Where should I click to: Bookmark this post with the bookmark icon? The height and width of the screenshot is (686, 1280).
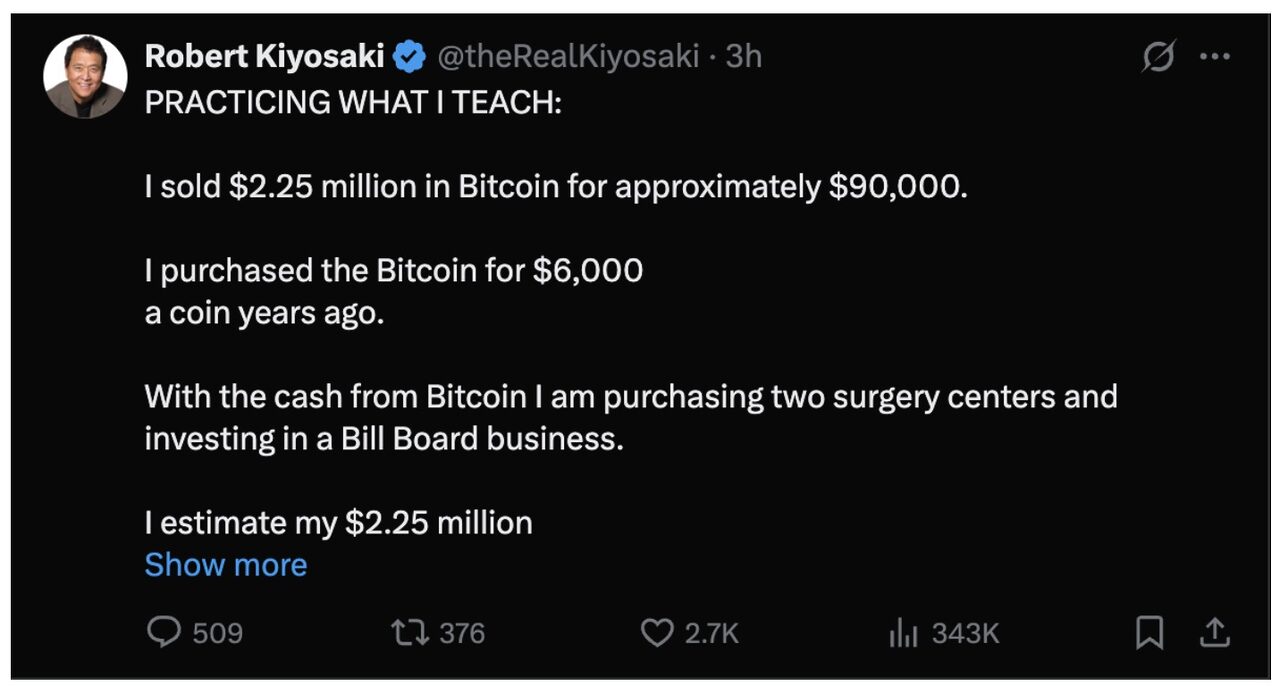click(1150, 632)
